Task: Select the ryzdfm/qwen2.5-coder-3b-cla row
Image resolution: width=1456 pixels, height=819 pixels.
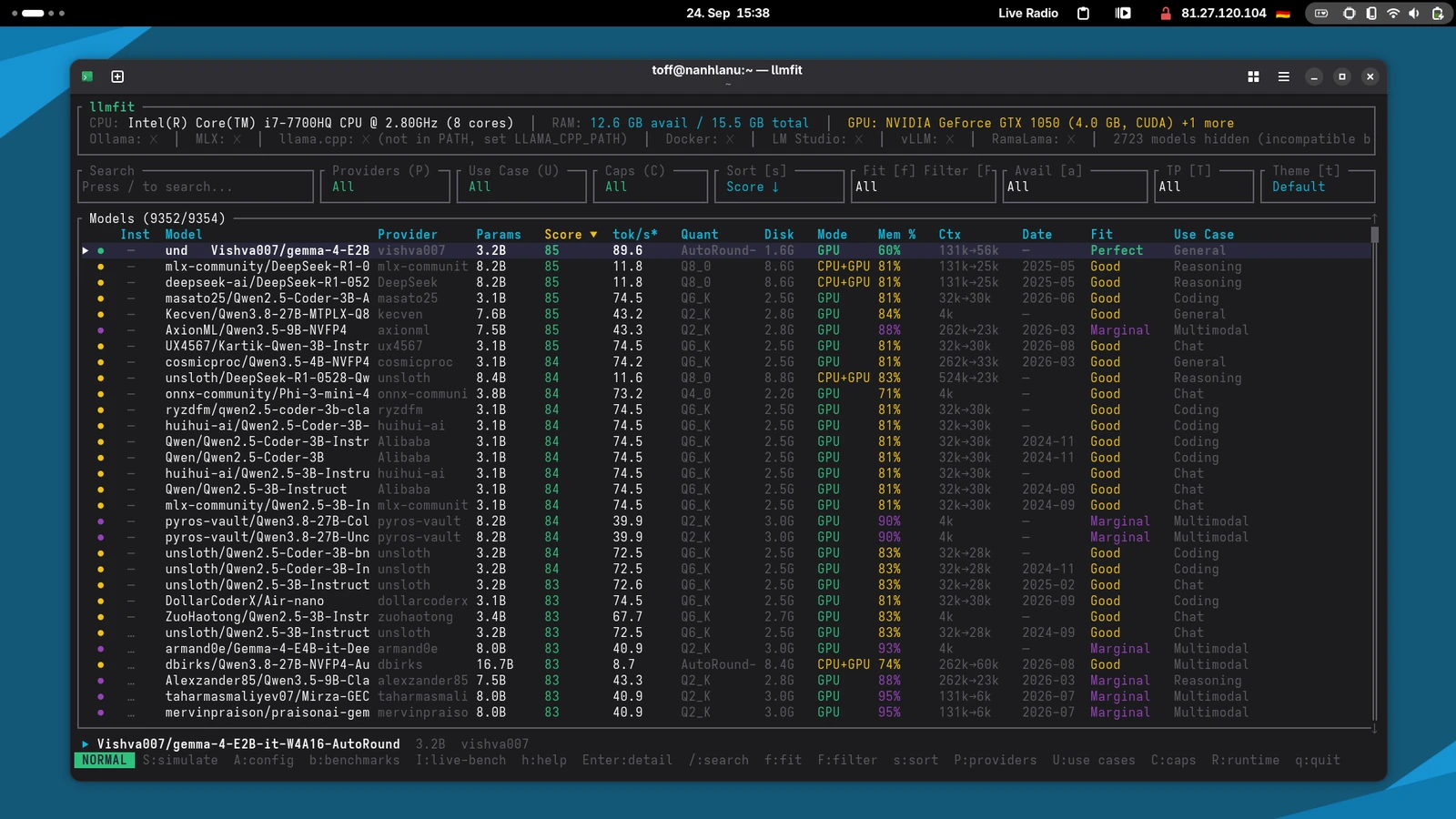Action: tap(725, 409)
